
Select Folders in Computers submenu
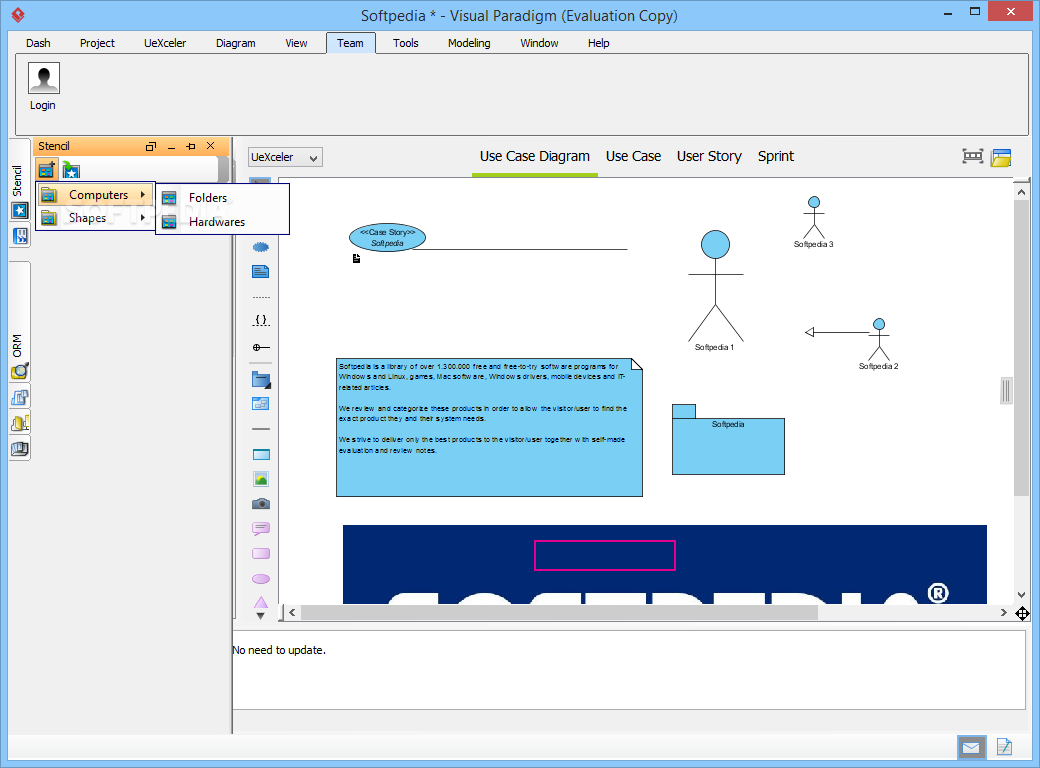[222, 198]
